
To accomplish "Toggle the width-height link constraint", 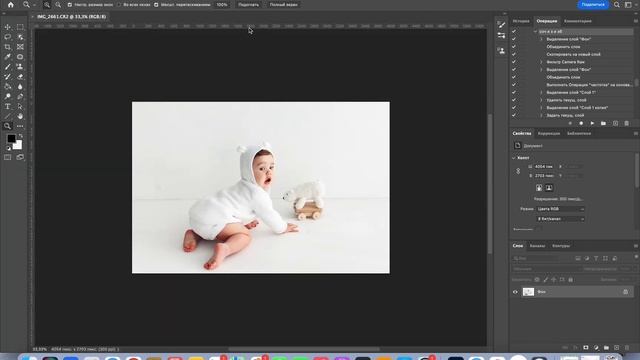I will 518,171.
